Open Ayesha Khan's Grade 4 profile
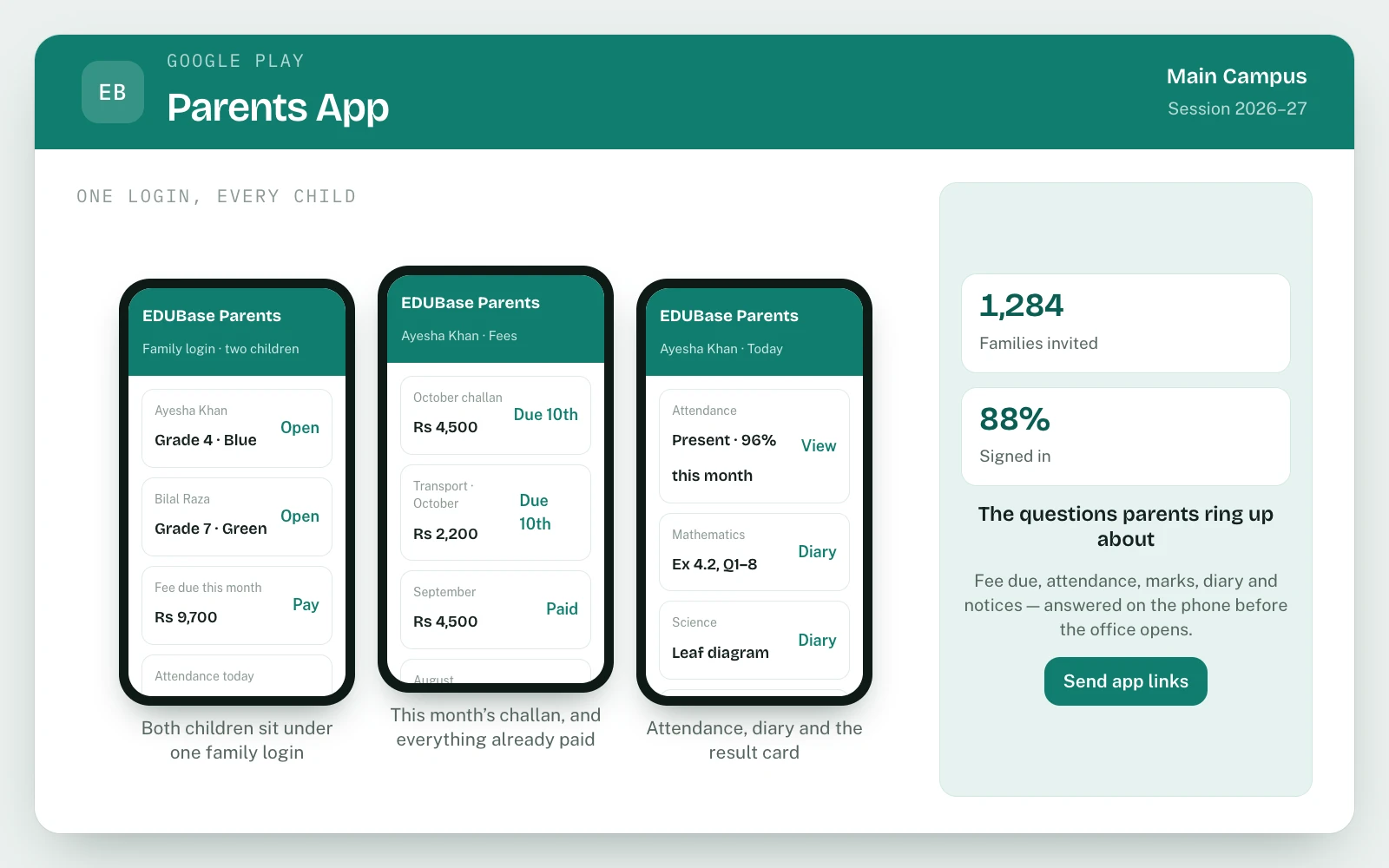Image resolution: width=1389 pixels, height=868 pixels. click(300, 428)
